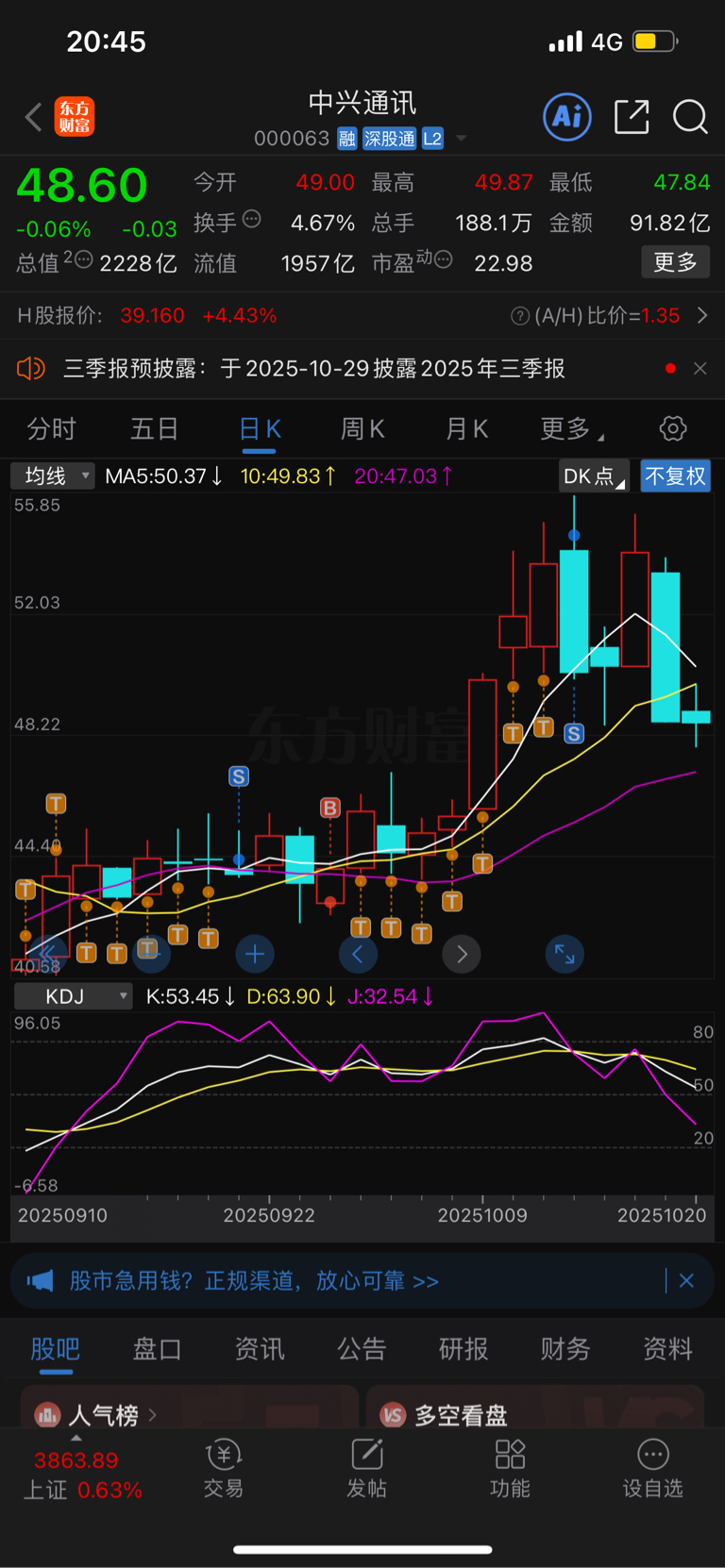Tap the 融 margin badge
Screen dimensions: 725x1568
click(347, 139)
